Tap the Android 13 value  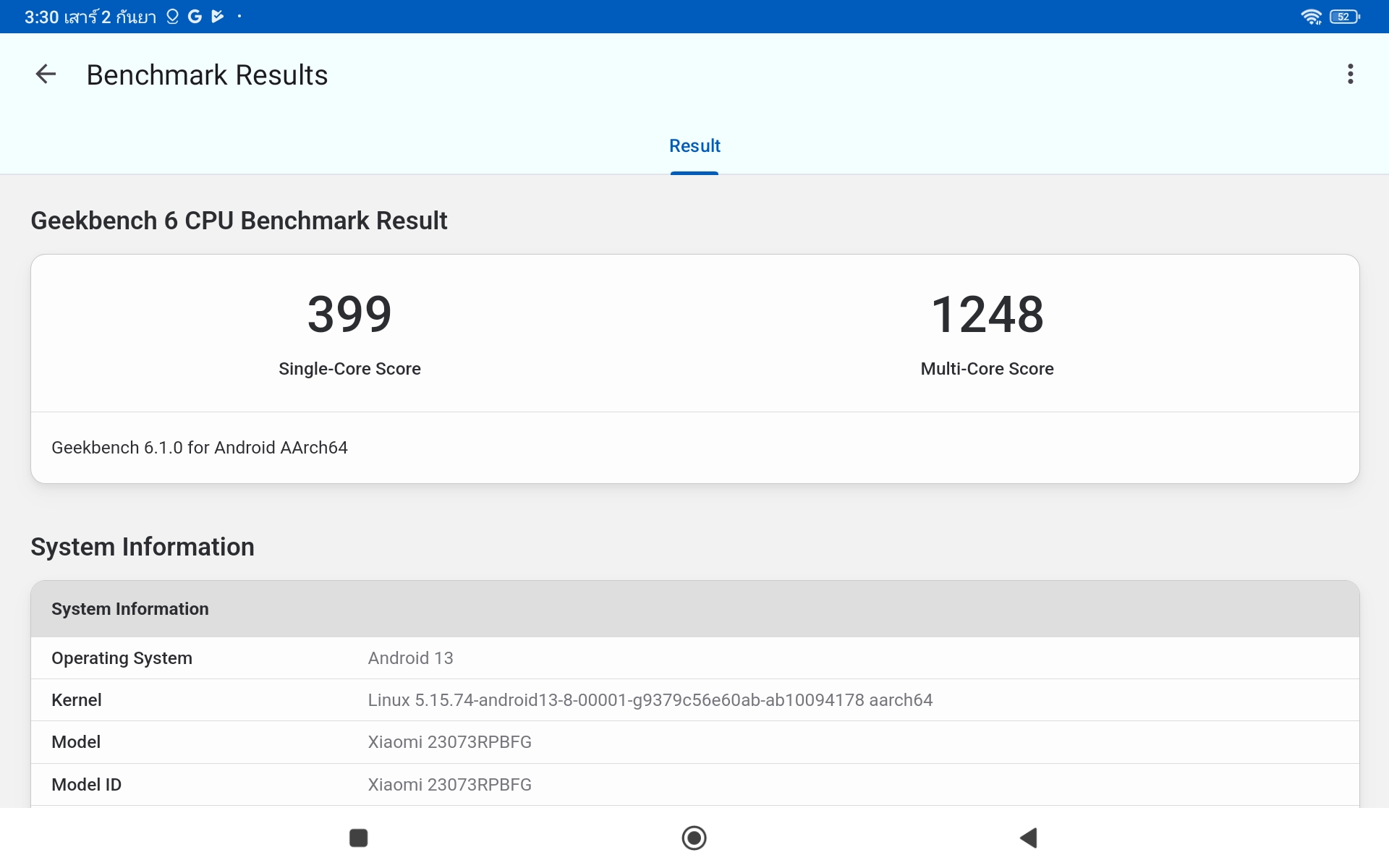tap(410, 658)
